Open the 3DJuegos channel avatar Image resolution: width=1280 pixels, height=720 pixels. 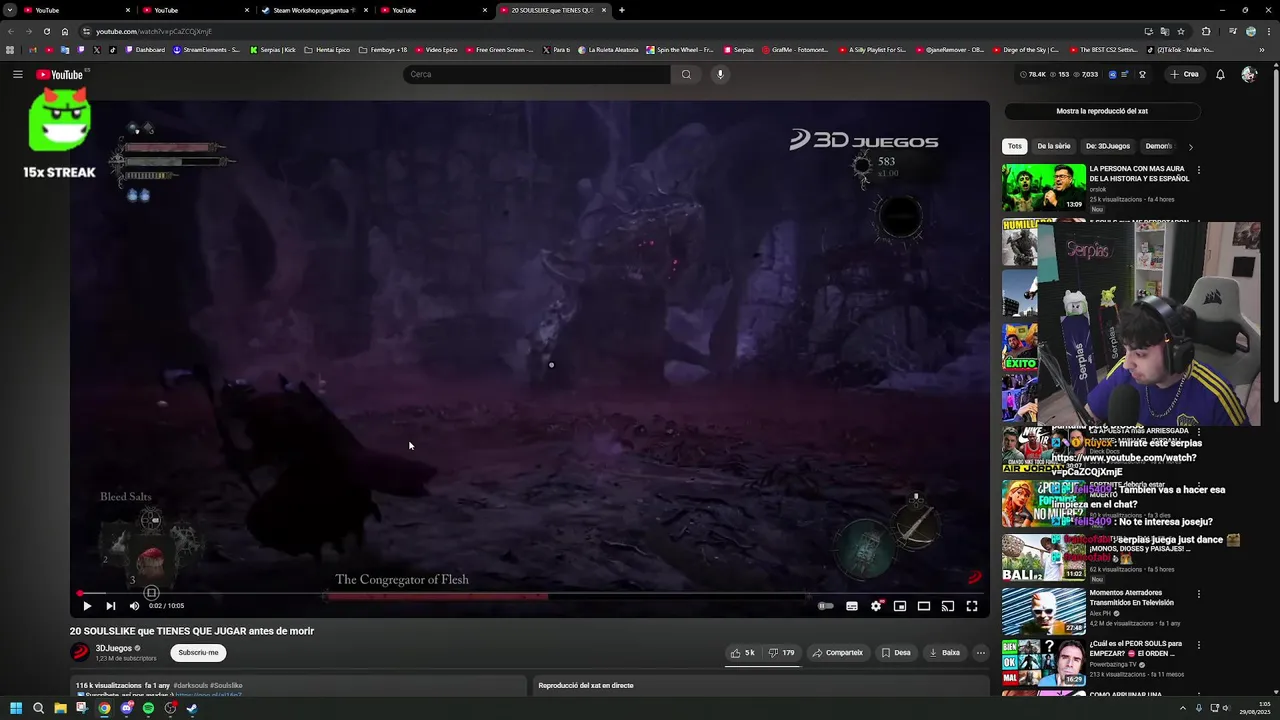click(x=79, y=652)
